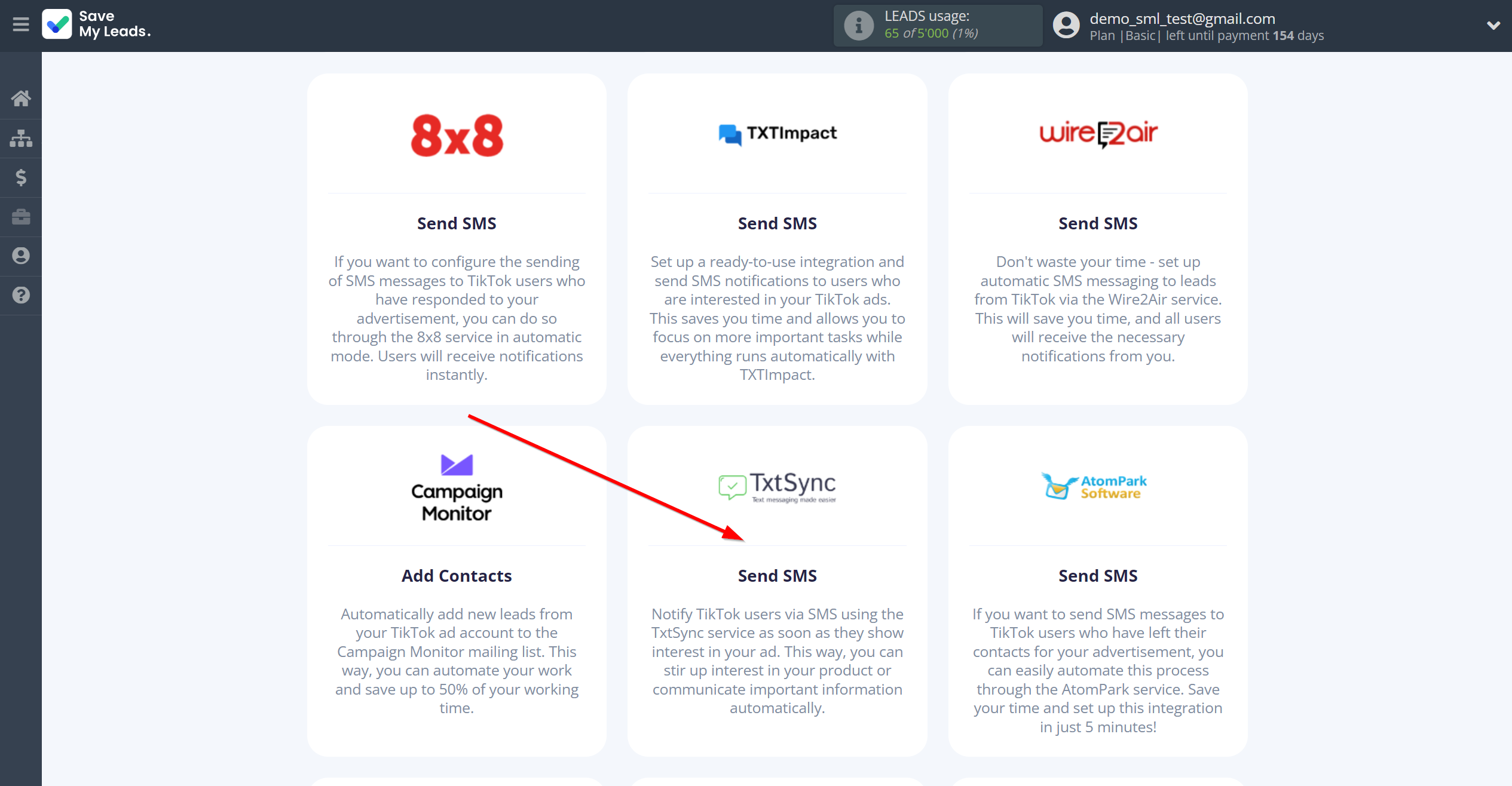1512x786 pixels.
Task: Open the briefcase services icon
Action: tap(21, 216)
